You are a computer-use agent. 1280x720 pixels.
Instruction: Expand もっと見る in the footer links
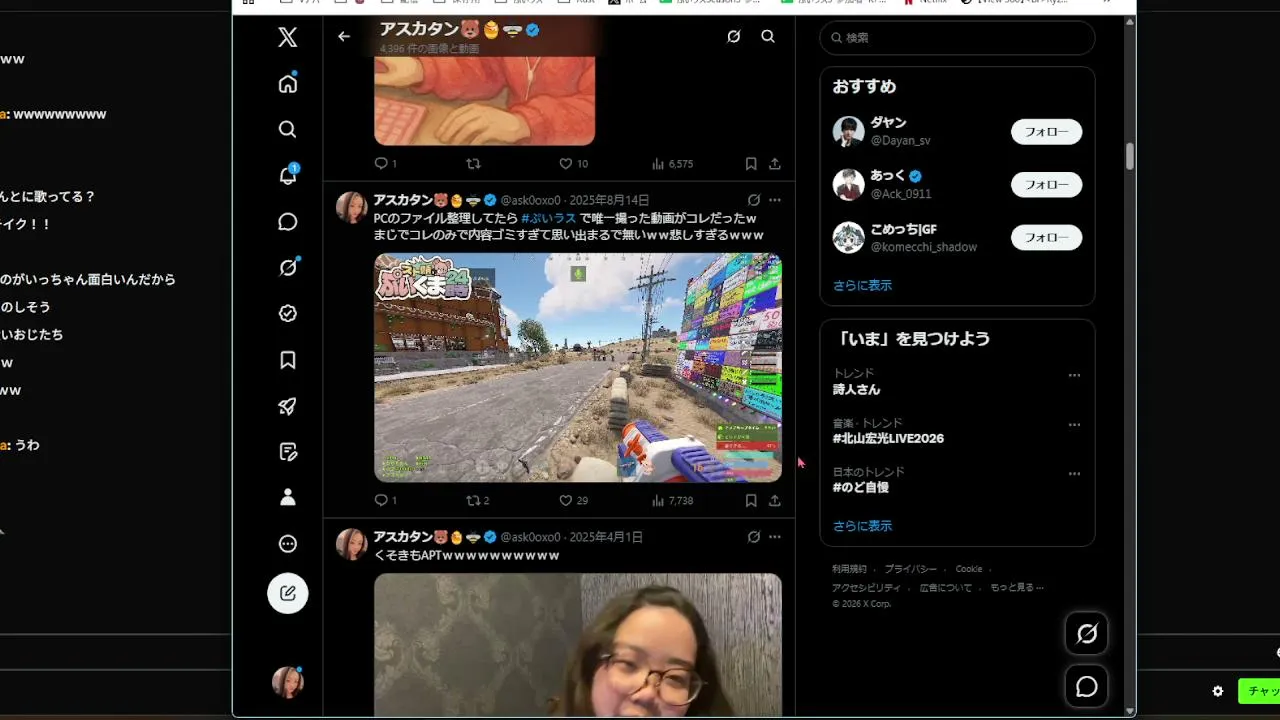coord(1016,588)
